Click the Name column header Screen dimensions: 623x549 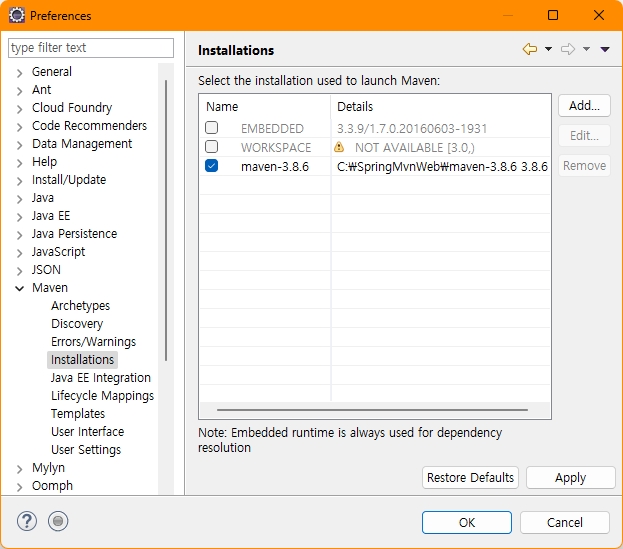click(265, 106)
